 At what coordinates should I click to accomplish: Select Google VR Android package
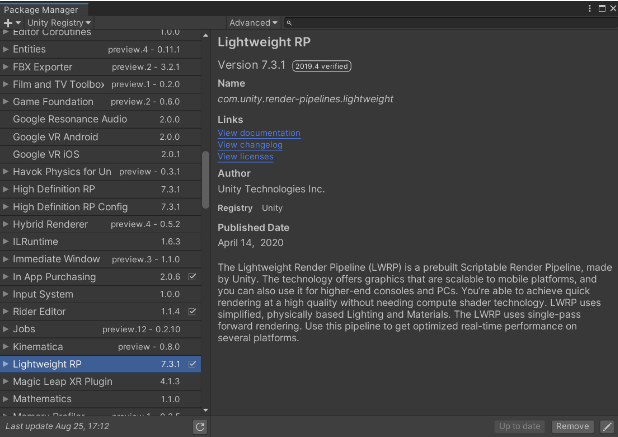(x=101, y=137)
